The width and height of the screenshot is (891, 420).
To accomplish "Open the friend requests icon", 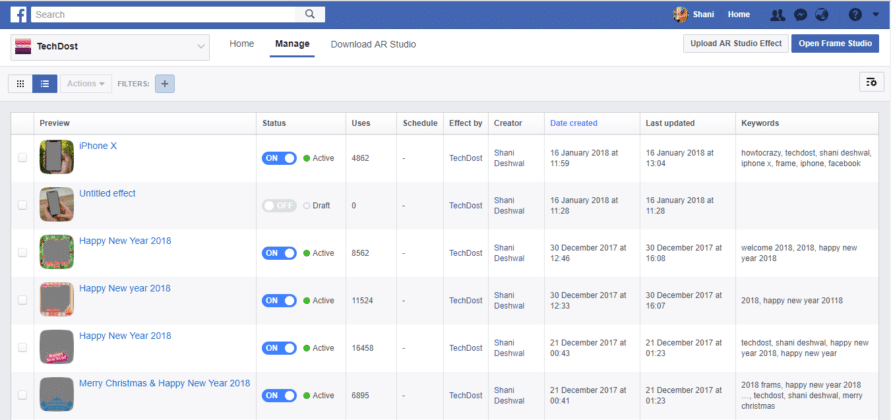I will point(778,15).
